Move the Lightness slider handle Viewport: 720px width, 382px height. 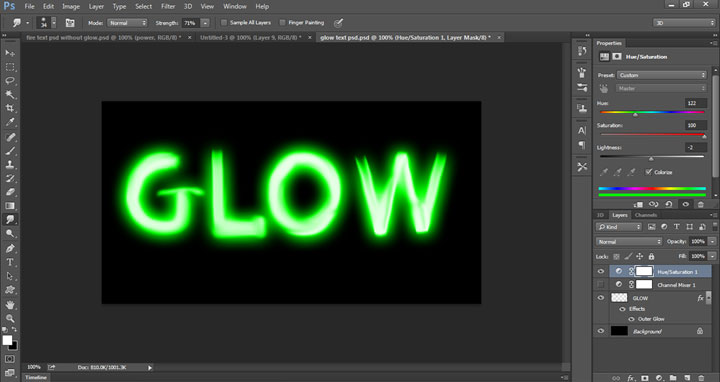651,158
